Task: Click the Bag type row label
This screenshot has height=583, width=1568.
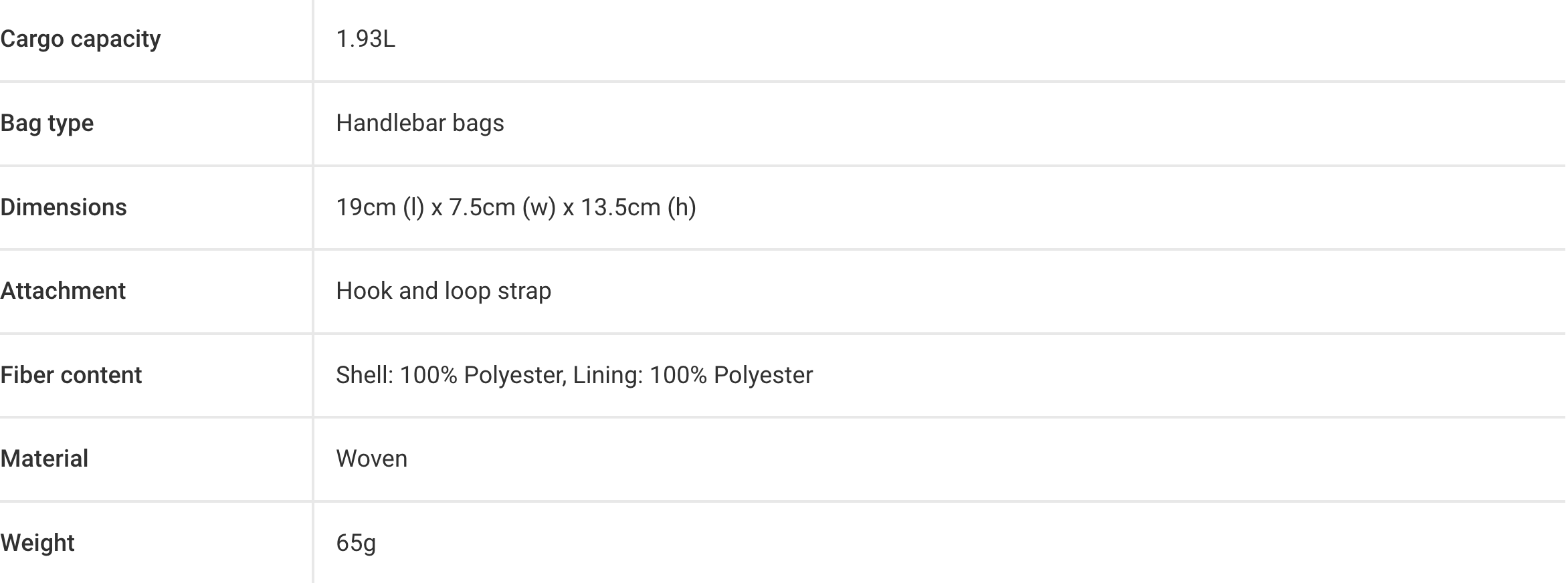Action: click(47, 124)
